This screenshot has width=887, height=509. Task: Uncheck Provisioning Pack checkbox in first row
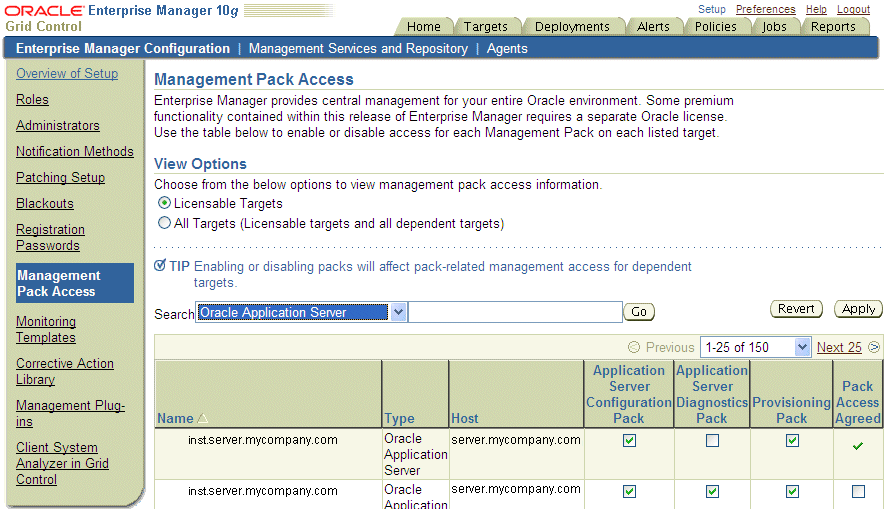(792, 441)
